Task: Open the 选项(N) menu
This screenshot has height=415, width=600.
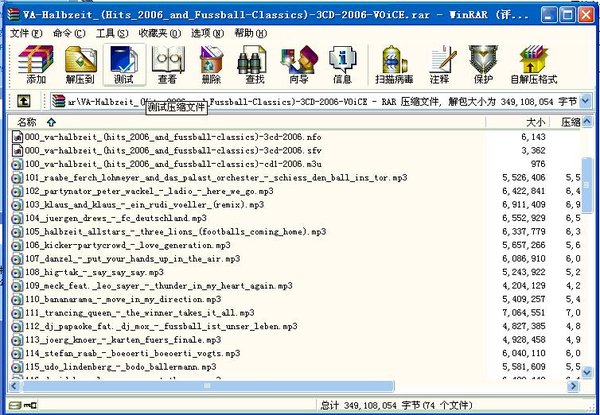Action: pos(207,34)
